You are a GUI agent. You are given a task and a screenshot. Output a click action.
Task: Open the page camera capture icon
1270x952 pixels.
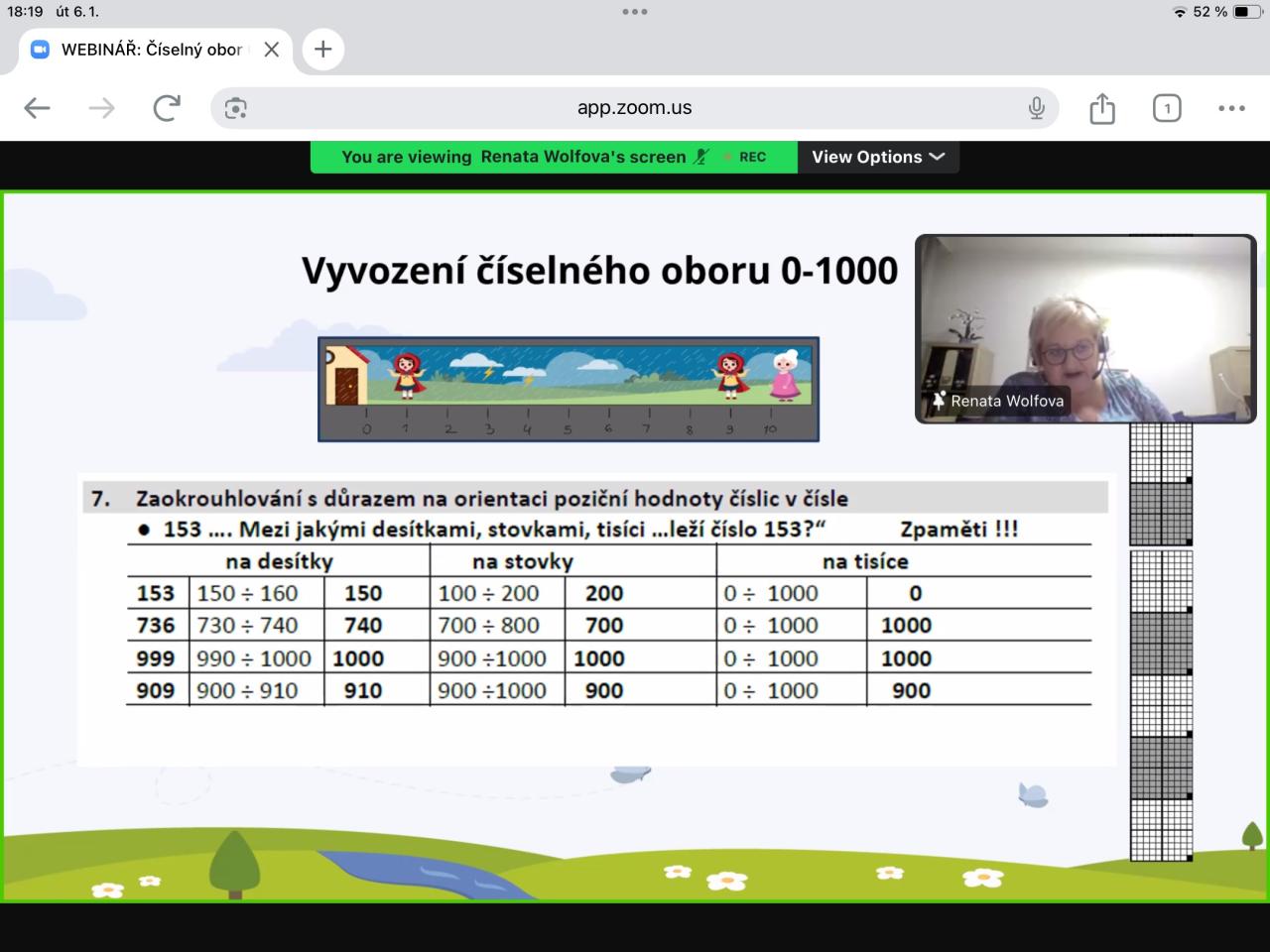pyautogui.click(x=236, y=108)
